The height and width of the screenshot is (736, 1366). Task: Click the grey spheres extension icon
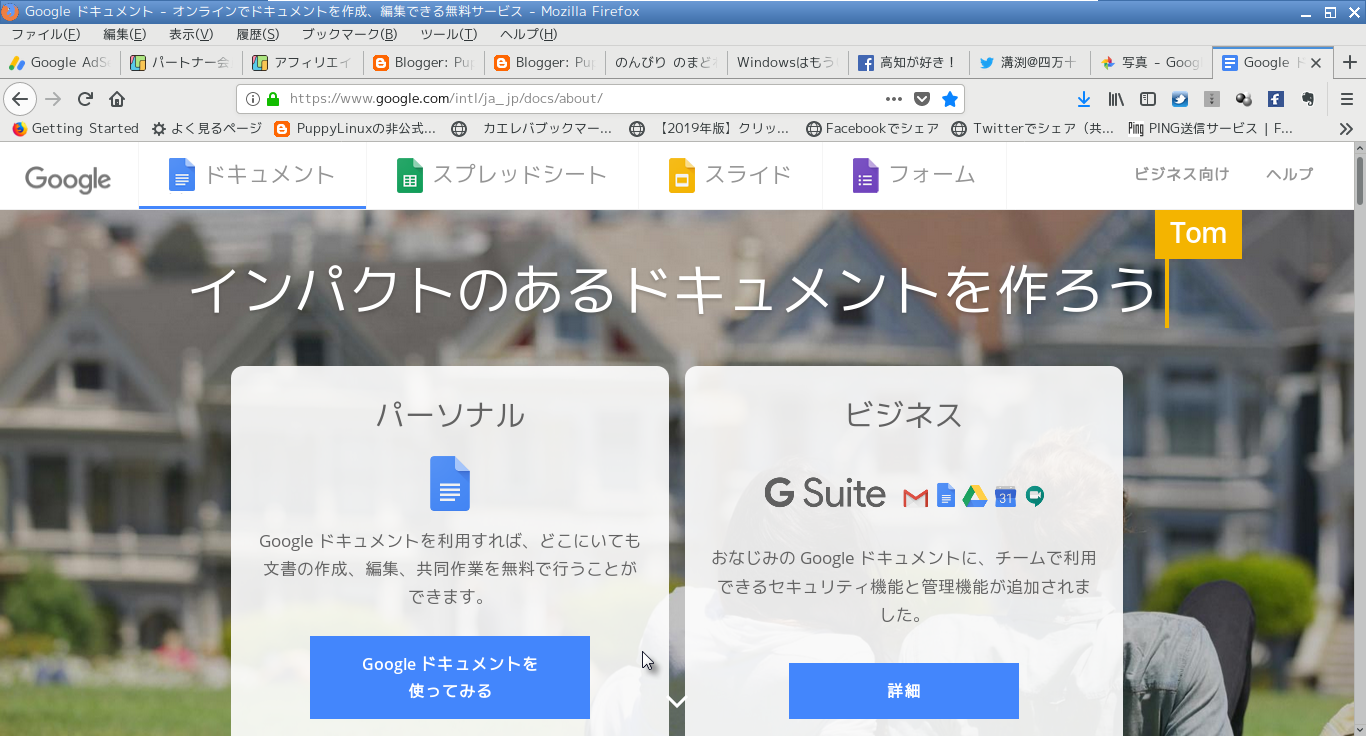pos(1244,99)
